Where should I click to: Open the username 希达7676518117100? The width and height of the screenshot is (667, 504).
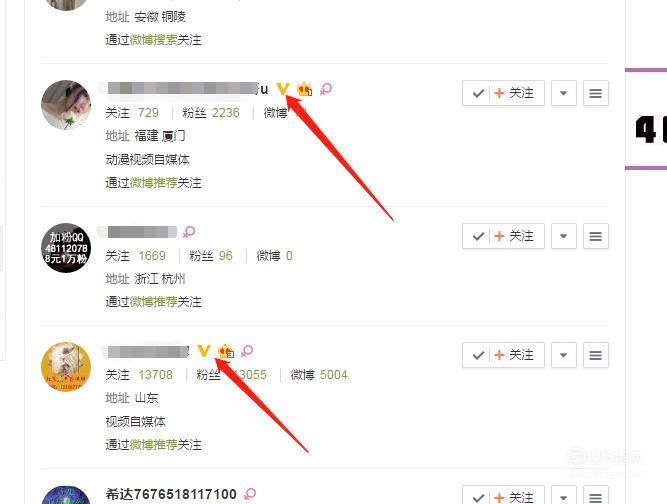[171, 494]
